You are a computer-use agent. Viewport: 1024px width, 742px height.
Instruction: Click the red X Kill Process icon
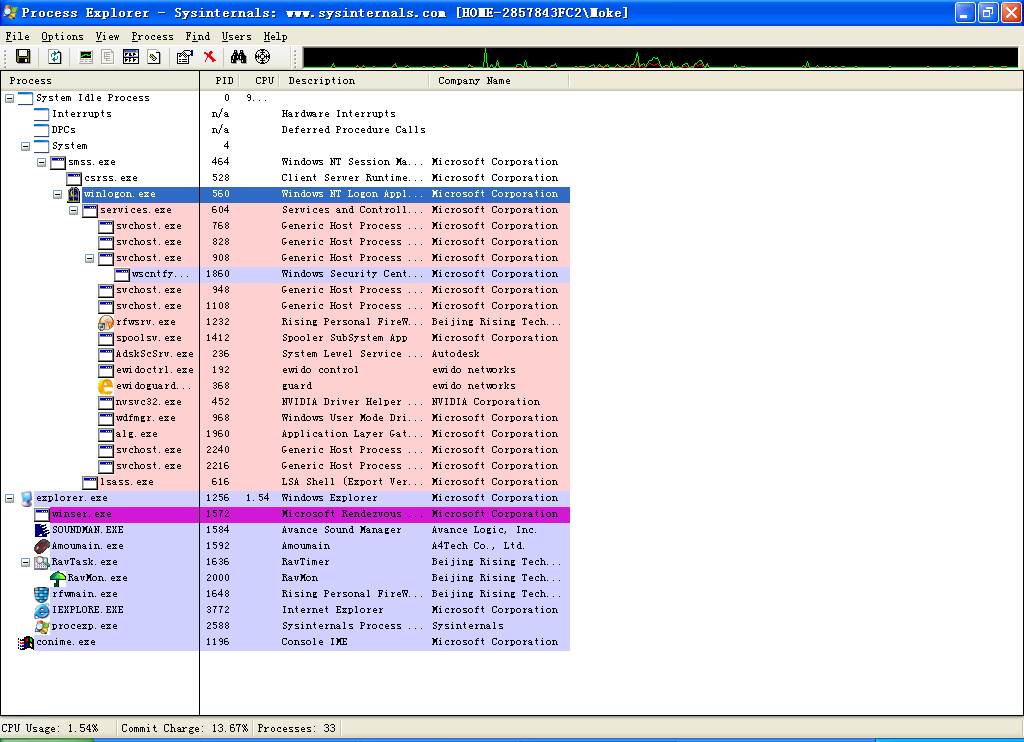210,57
